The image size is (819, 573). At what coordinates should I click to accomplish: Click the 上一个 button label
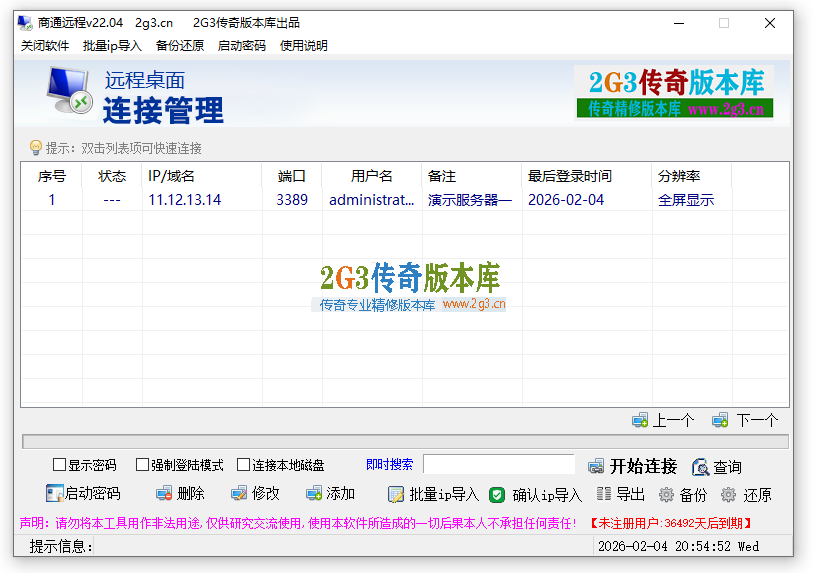(x=673, y=420)
